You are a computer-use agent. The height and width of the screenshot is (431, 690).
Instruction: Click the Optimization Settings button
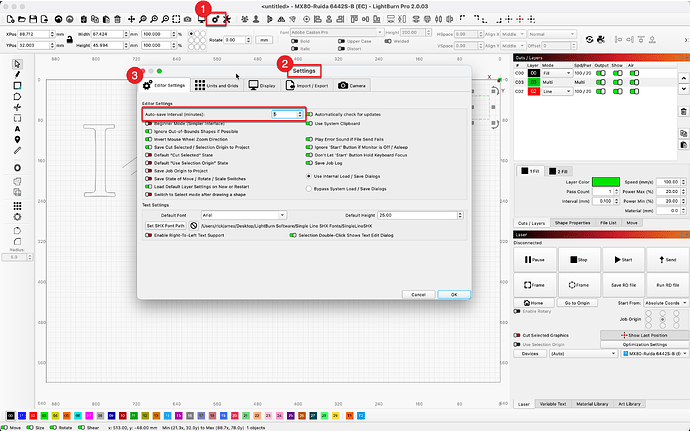pyautogui.click(x=645, y=345)
